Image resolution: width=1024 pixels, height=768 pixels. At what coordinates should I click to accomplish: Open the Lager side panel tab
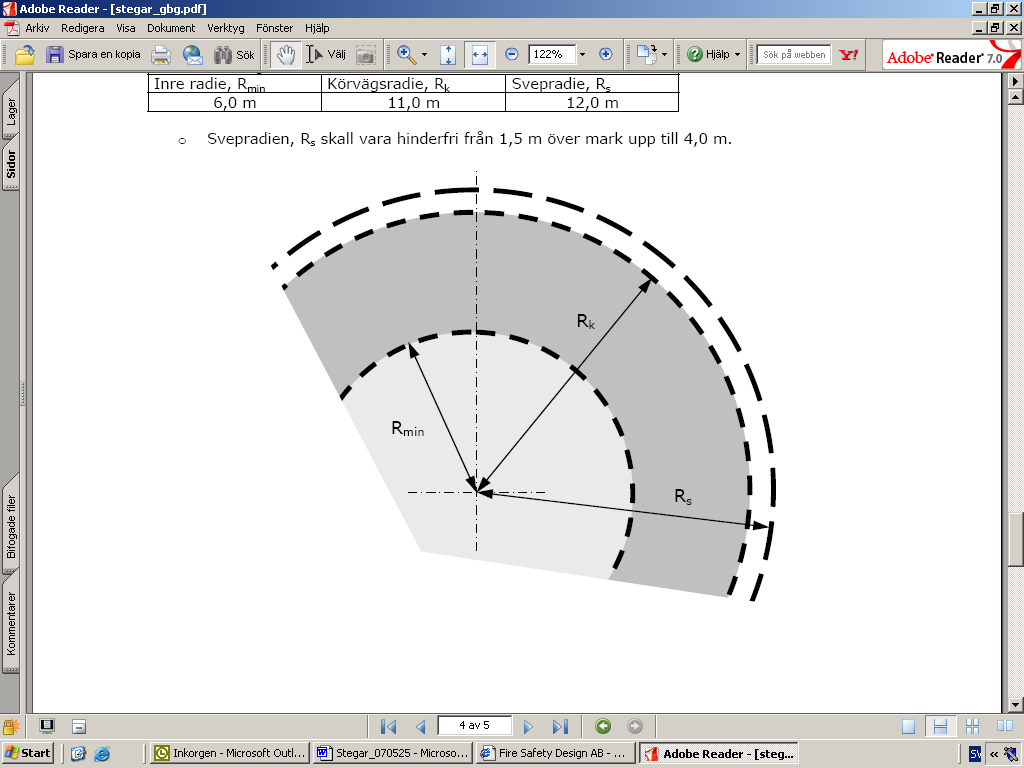point(10,112)
